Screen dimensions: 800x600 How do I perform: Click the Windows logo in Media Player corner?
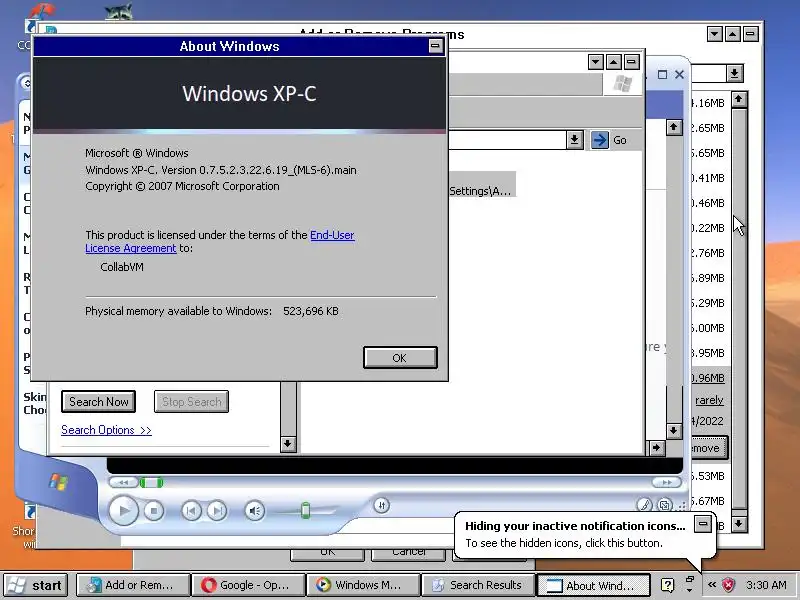59,482
